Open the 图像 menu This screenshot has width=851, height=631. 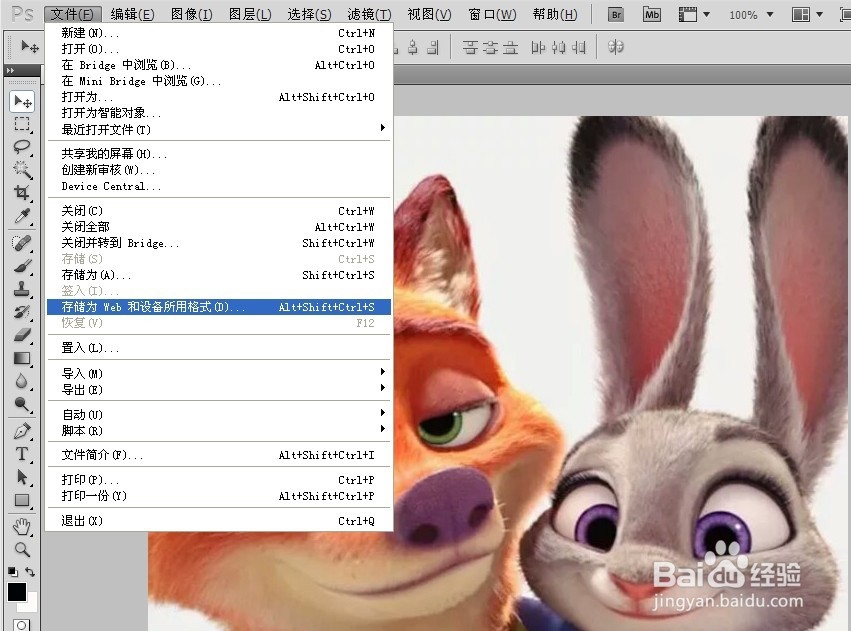(x=192, y=15)
